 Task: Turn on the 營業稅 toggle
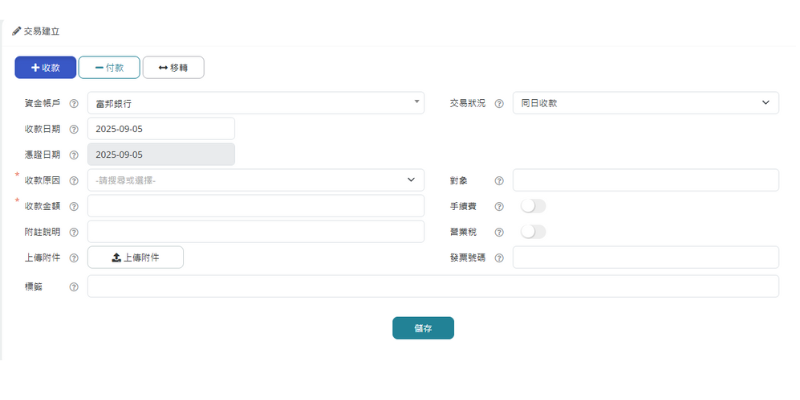pyautogui.click(x=533, y=232)
